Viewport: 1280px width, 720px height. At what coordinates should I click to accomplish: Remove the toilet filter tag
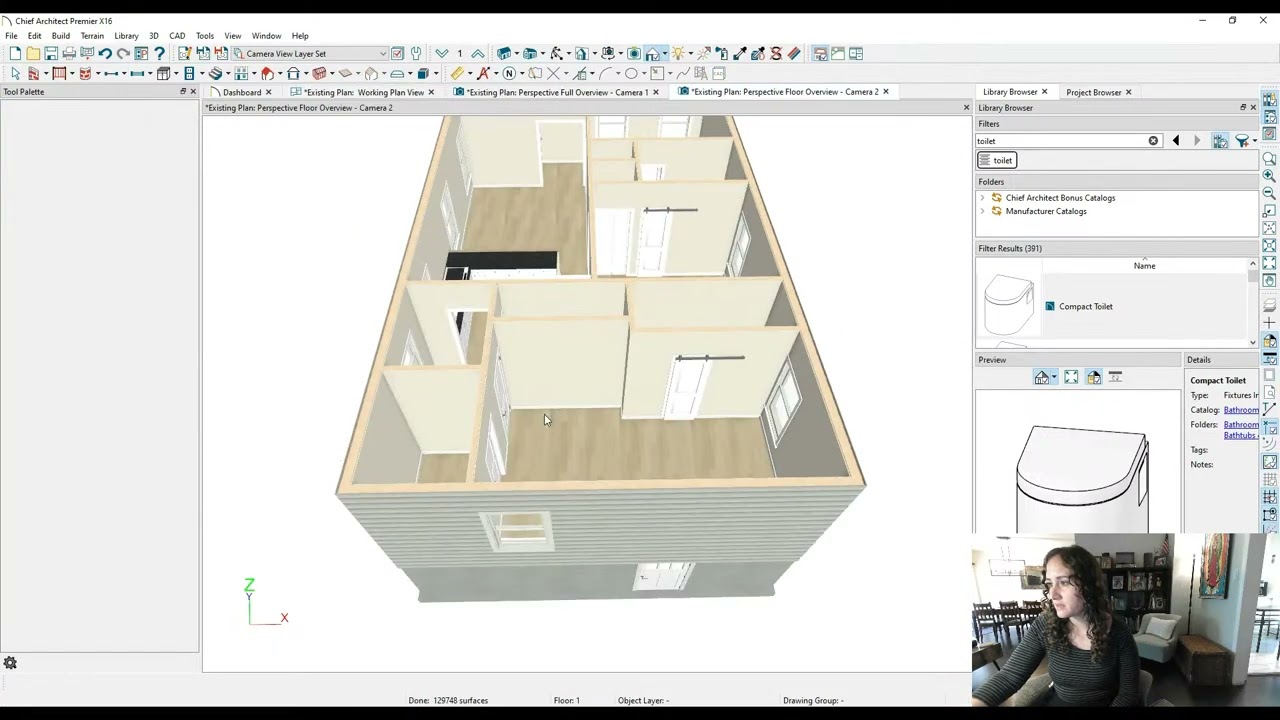point(996,160)
